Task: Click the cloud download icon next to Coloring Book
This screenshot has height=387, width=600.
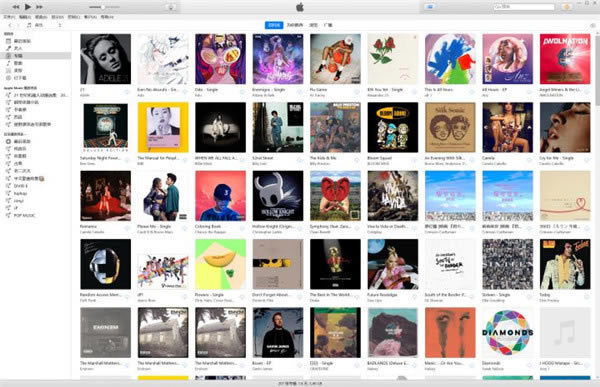Action: click(x=241, y=229)
